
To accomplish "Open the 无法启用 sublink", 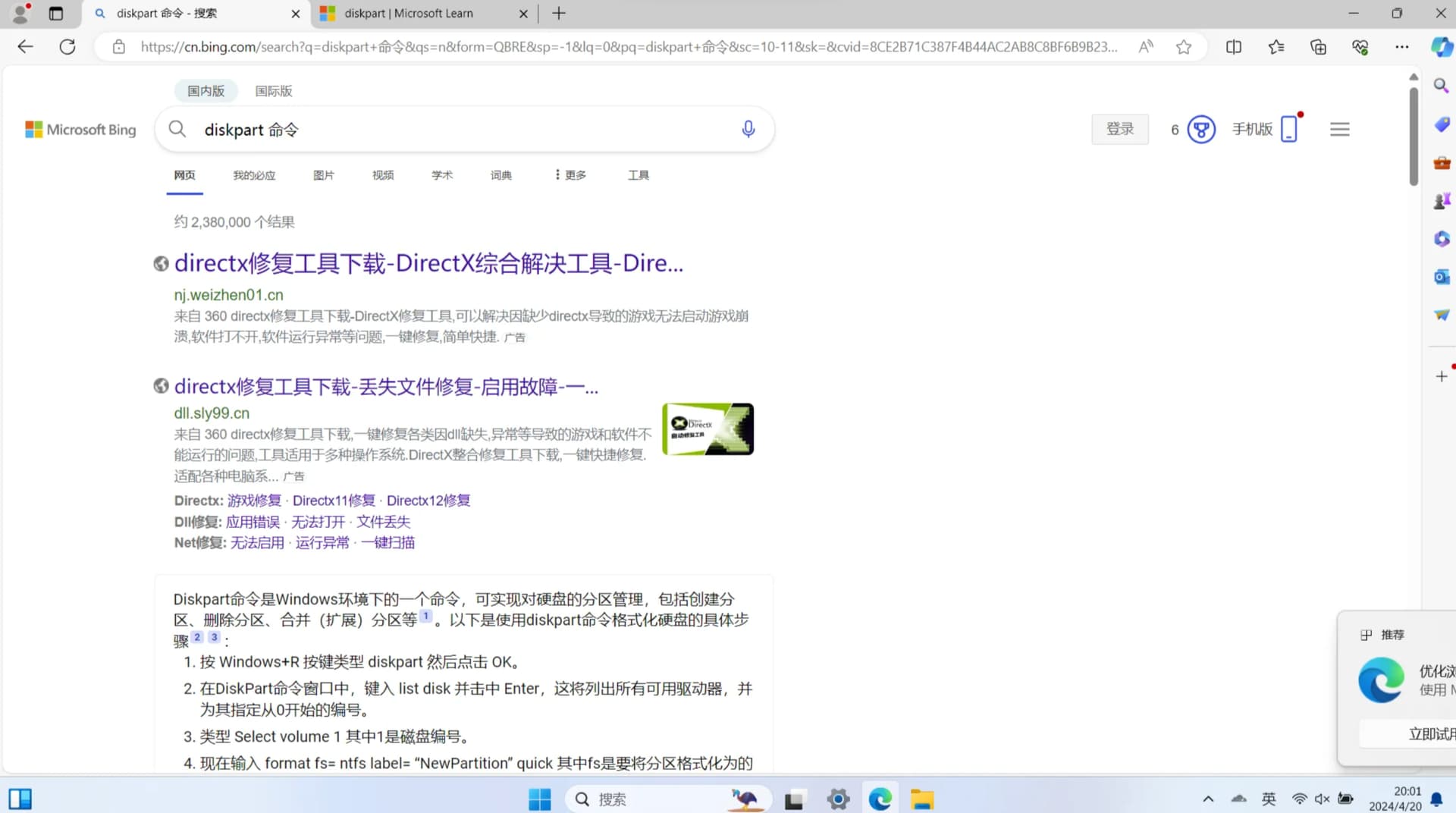I will click(x=257, y=543).
